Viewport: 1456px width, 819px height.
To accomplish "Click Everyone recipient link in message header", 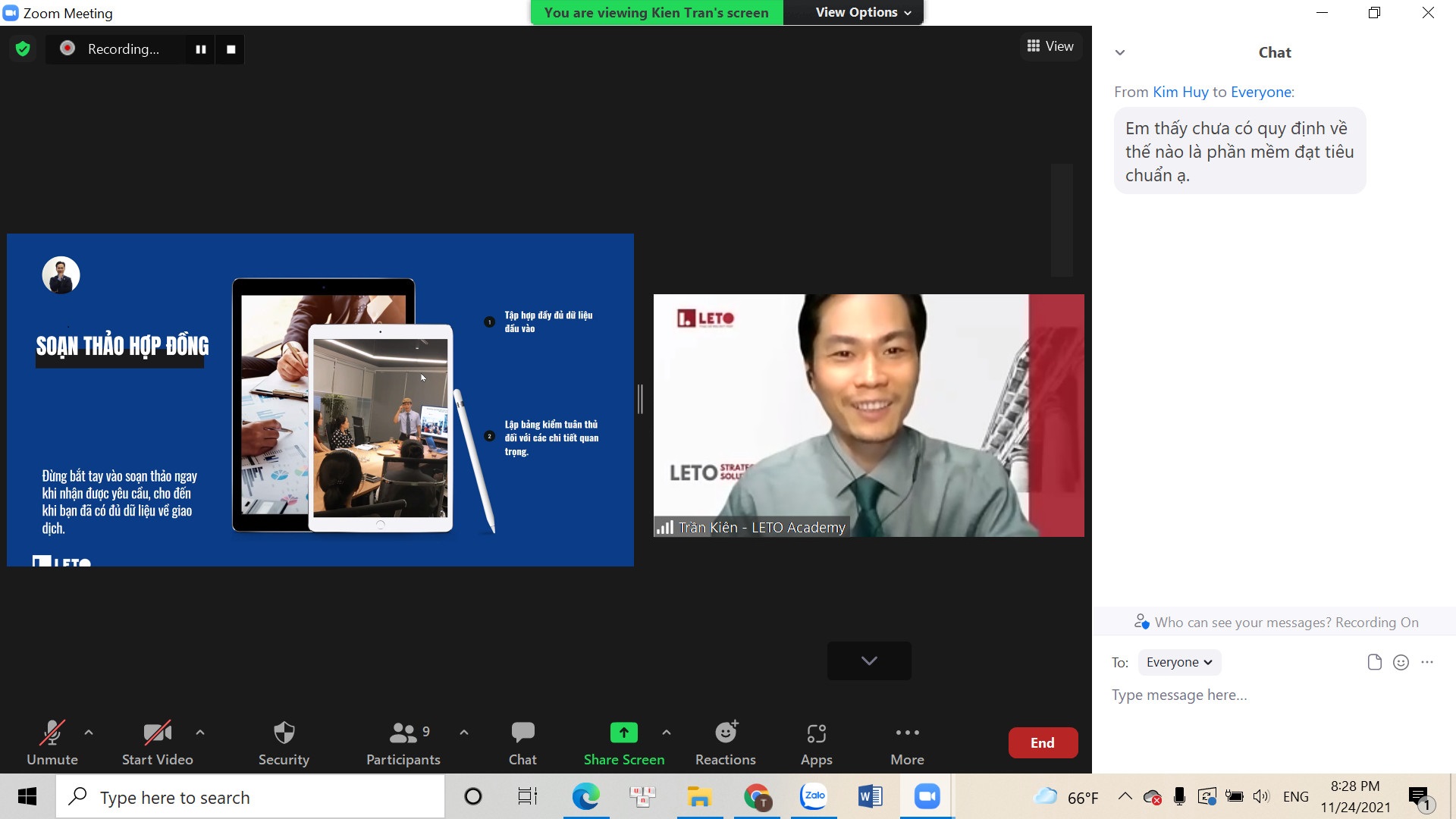I will click(1261, 92).
